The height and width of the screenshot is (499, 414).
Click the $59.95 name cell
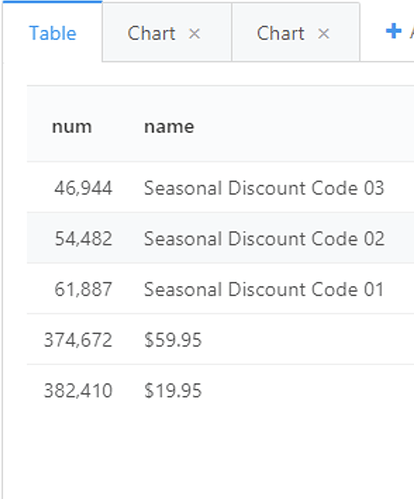(x=173, y=340)
